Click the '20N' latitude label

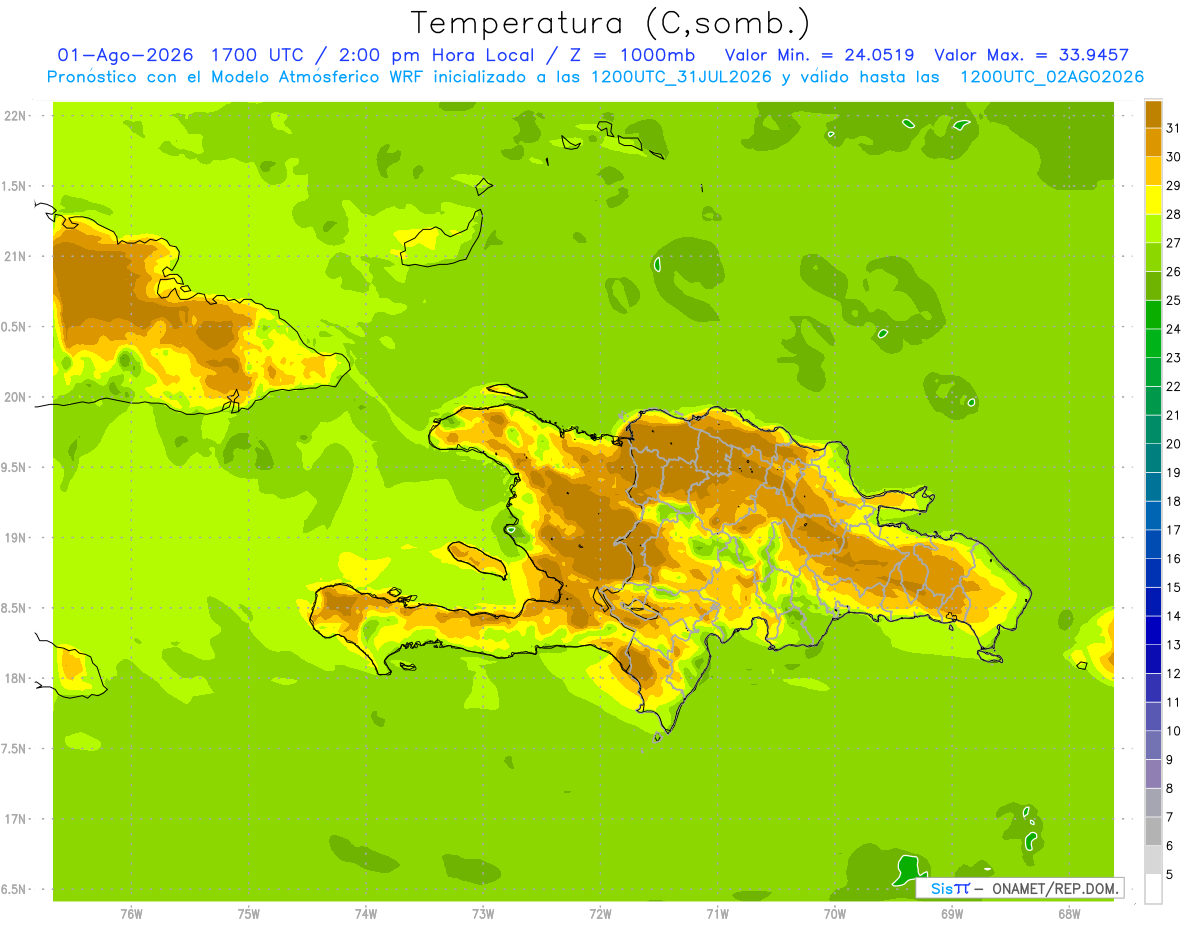[x=16, y=398]
